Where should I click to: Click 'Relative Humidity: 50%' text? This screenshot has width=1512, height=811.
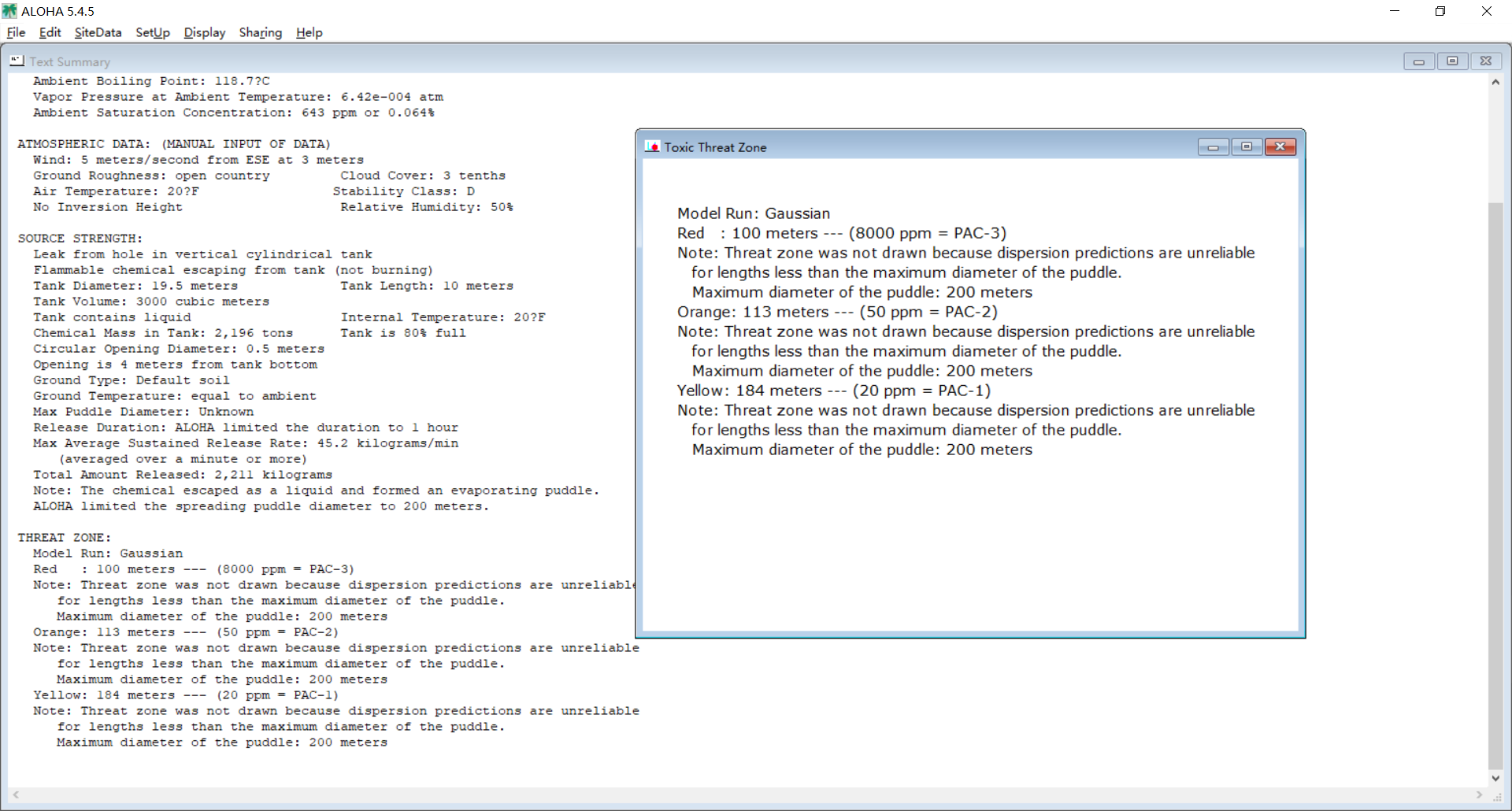[x=427, y=207]
